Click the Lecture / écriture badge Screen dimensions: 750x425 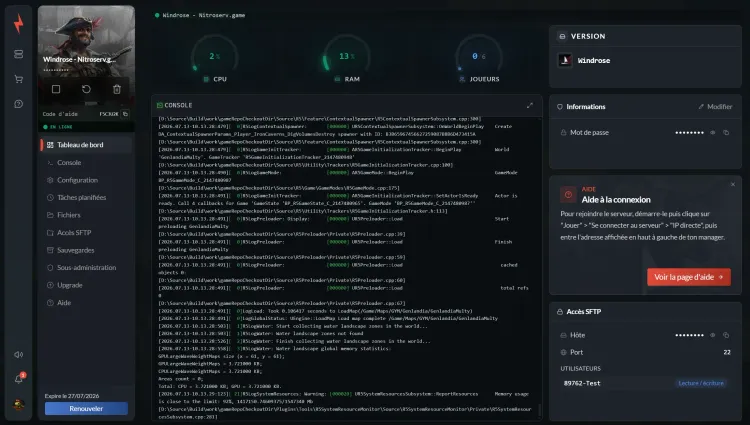click(701, 383)
